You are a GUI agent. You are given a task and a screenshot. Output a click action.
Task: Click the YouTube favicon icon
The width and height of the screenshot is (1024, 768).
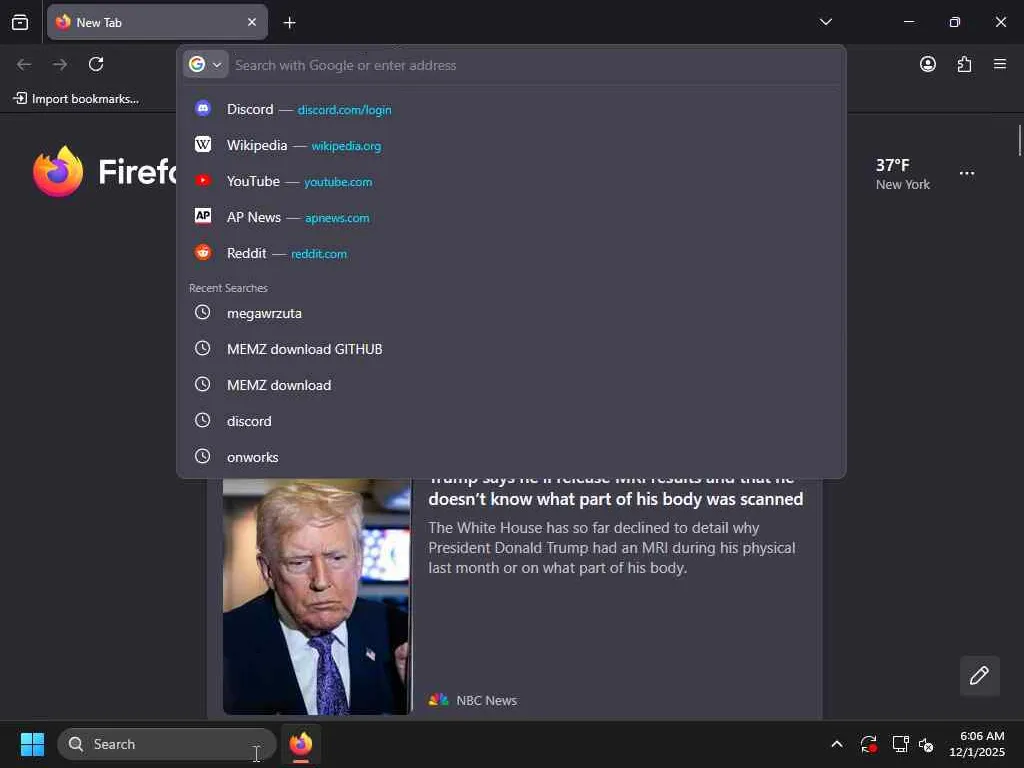tap(203, 180)
